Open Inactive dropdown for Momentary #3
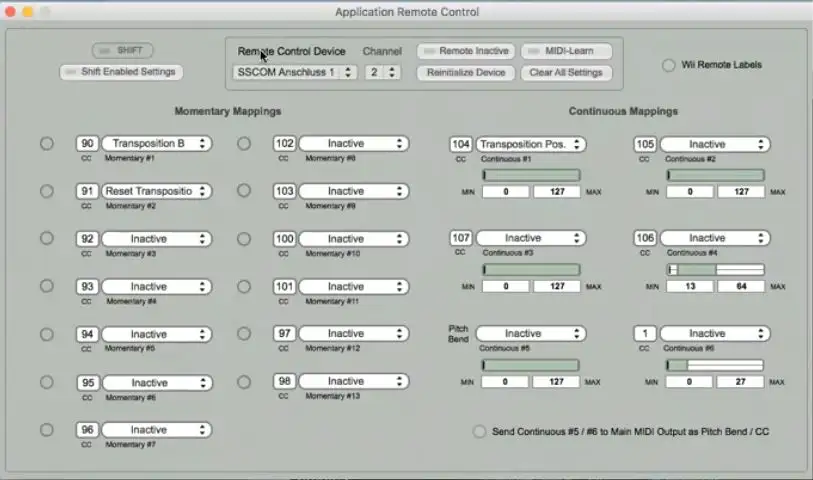 pyautogui.click(x=157, y=239)
